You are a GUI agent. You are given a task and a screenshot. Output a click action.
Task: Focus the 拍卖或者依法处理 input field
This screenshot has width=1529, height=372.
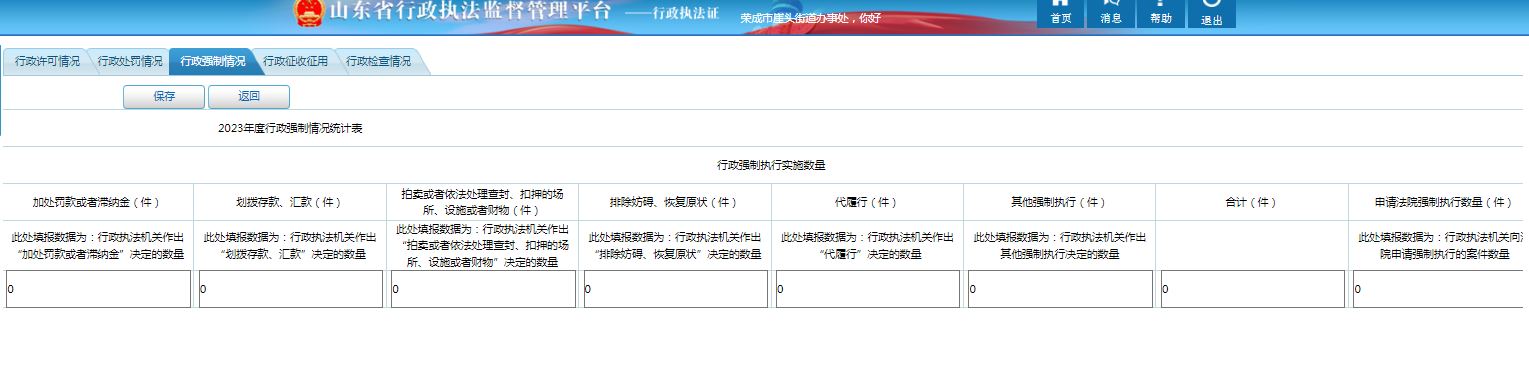tap(483, 289)
